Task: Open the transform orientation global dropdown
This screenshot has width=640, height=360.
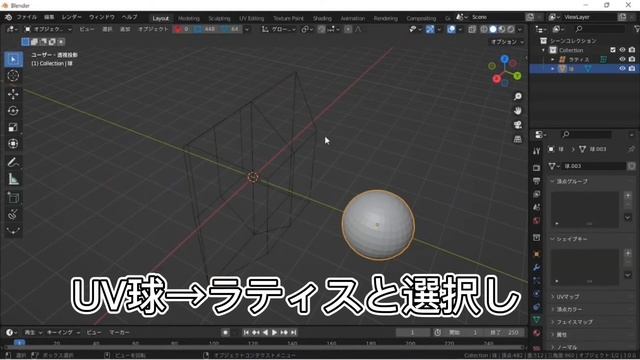Action: (279, 29)
